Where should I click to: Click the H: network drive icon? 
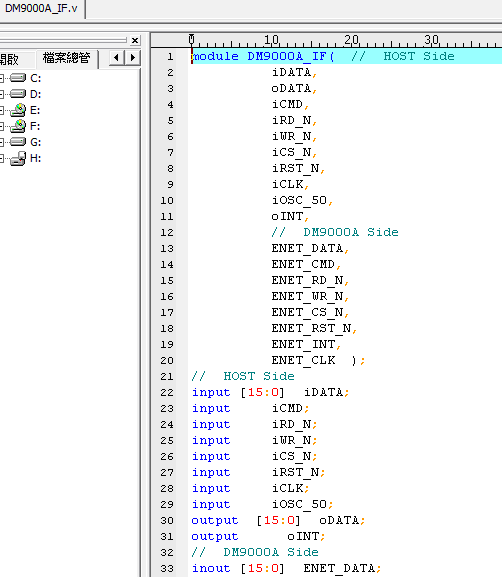click(x=18, y=158)
